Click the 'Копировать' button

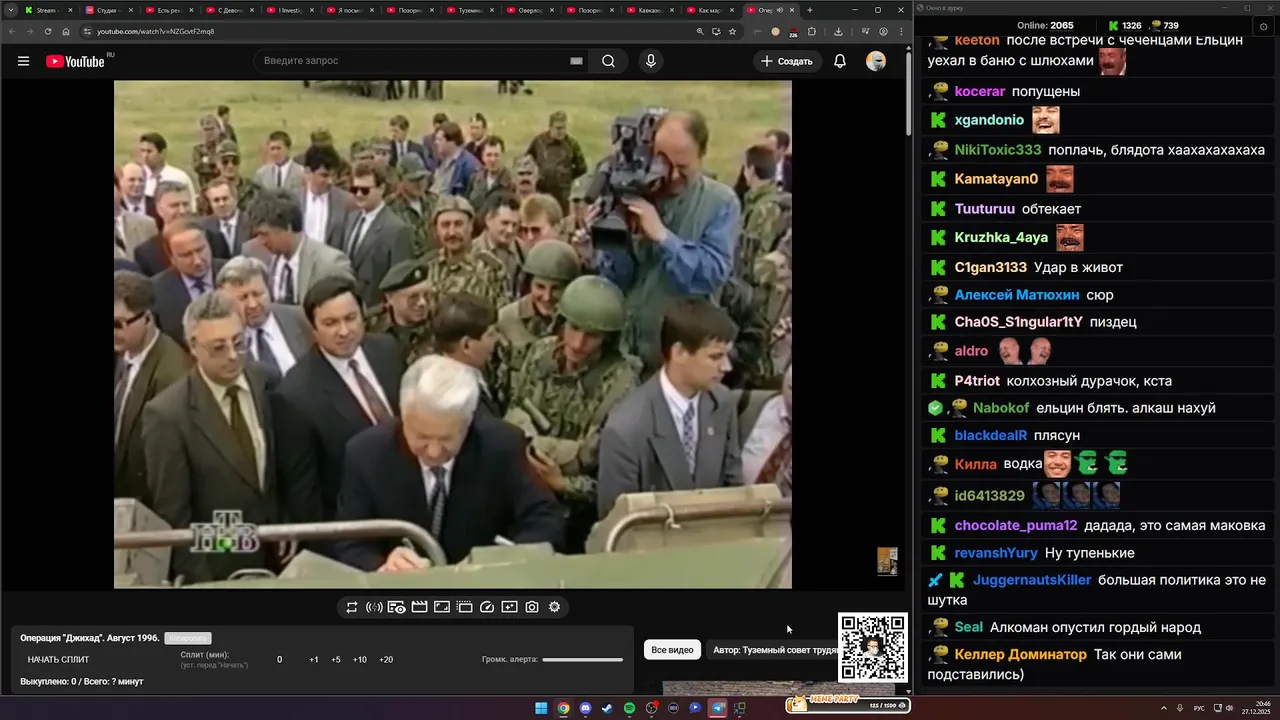[188, 638]
